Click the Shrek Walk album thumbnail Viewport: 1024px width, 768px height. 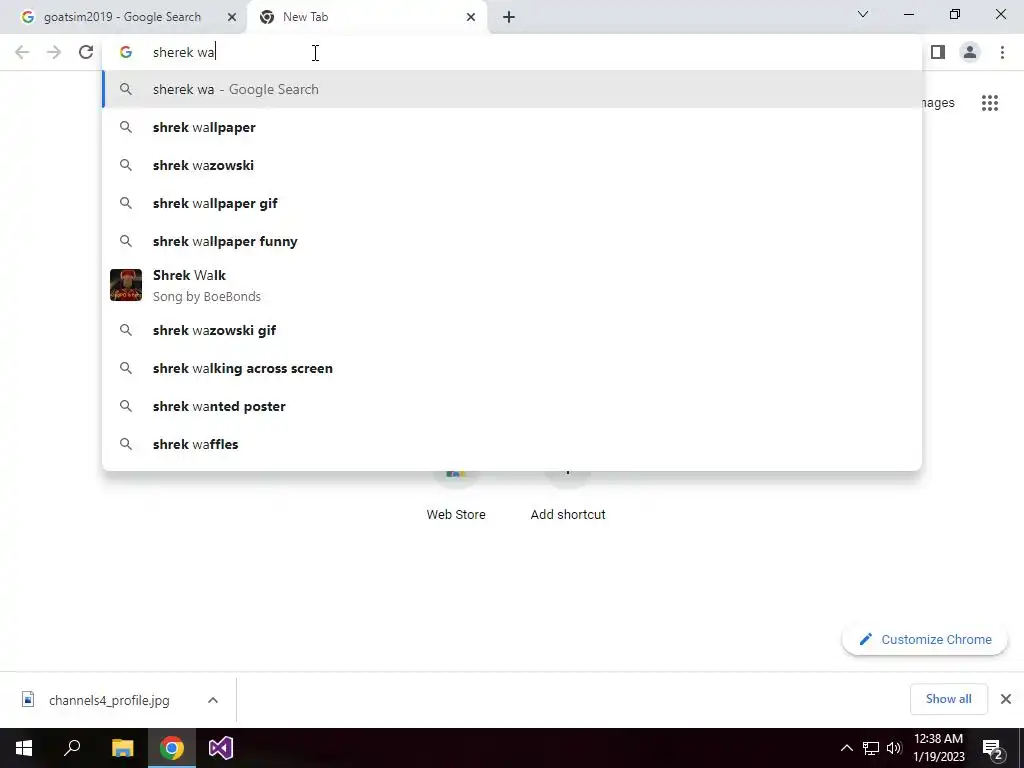coord(126,285)
